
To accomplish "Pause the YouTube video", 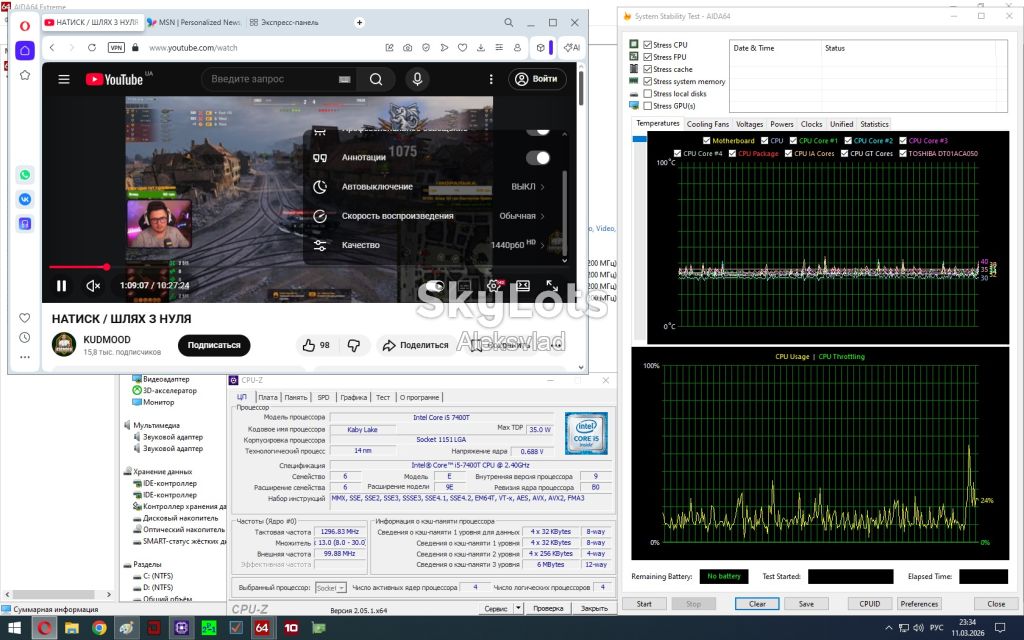I will [61, 285].
